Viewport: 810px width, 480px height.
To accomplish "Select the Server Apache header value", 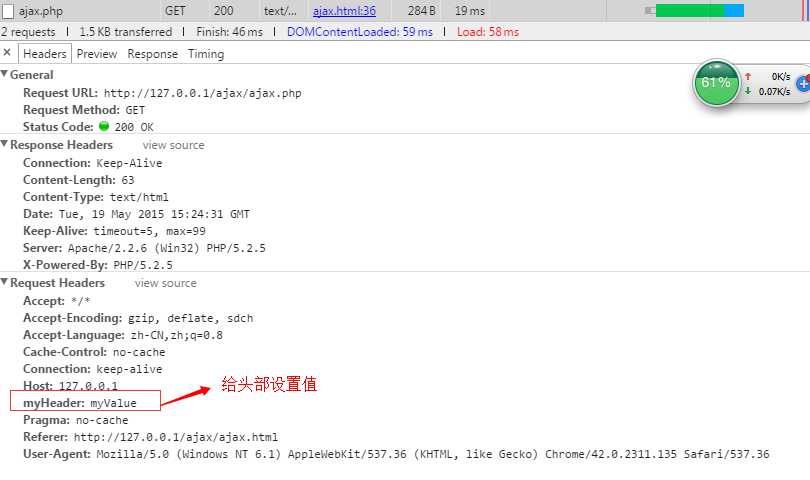I will coord(166,249).
